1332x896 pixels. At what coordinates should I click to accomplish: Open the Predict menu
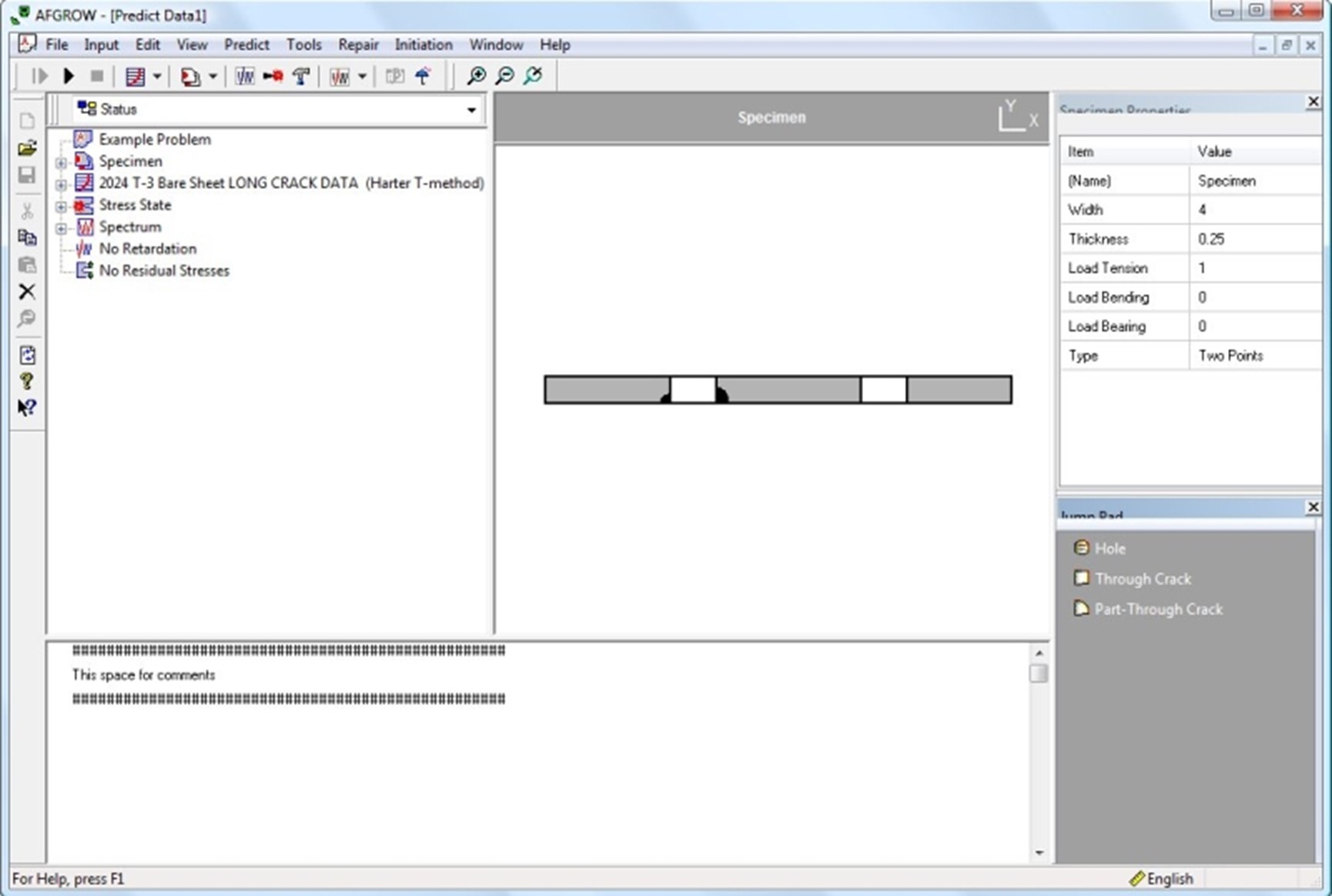(x=246, y=45)
